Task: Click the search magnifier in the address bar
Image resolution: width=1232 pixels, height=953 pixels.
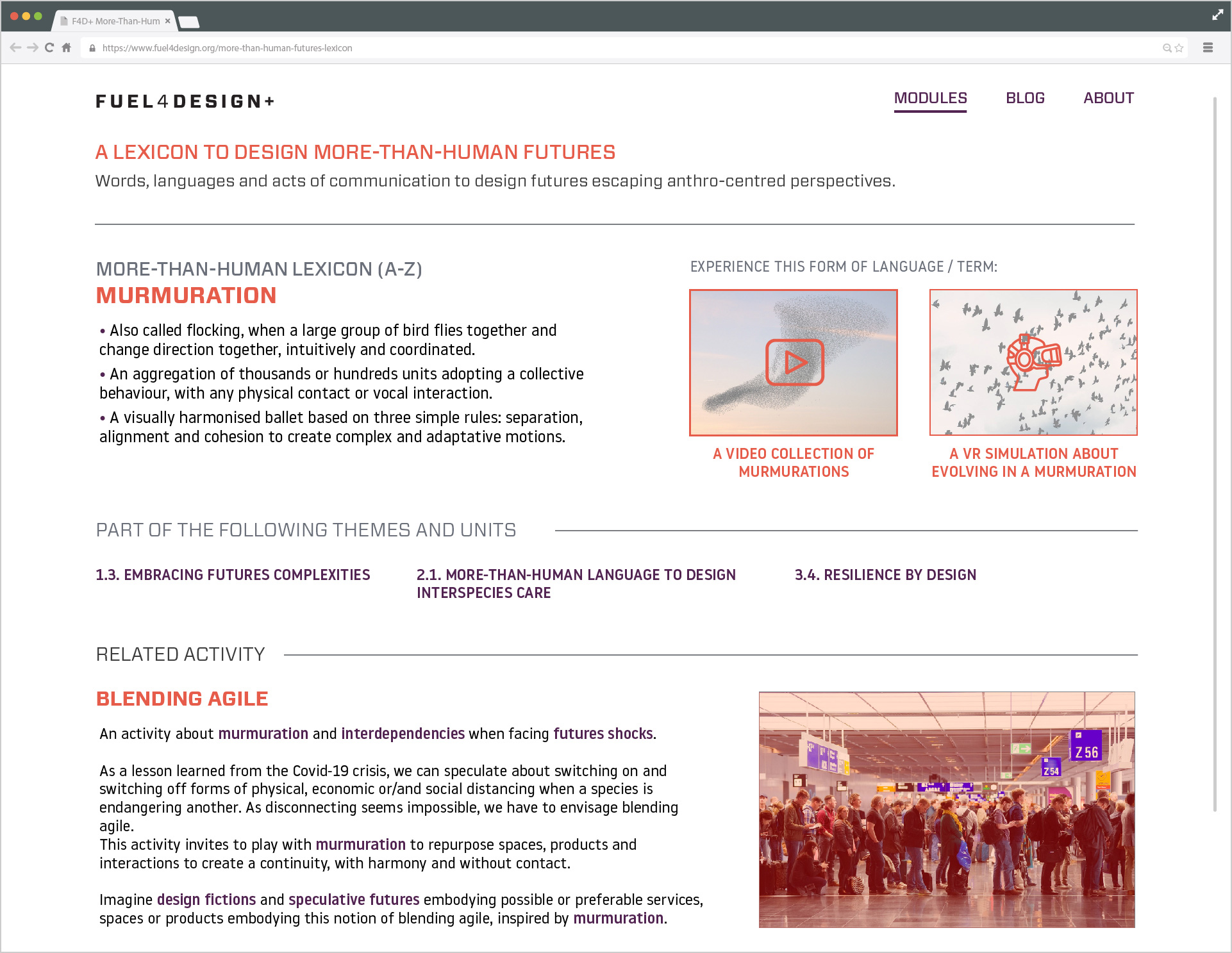Action: pyautogui.click(x=1167, y=47)
